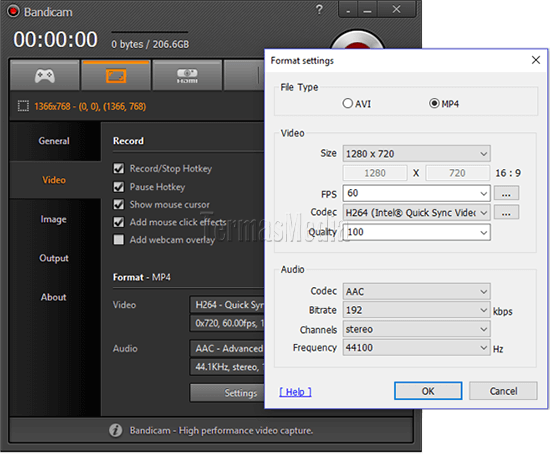The image size is (550, 454).
Task: Open the Image tab in the sidebar
Action: [55, 219]
